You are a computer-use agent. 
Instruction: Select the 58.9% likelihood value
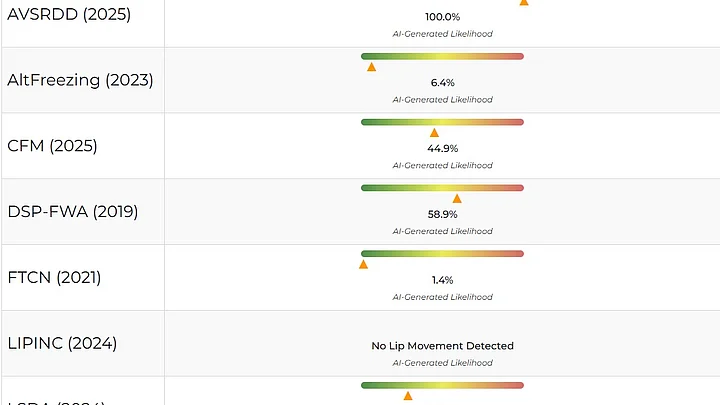click(442, 214)
